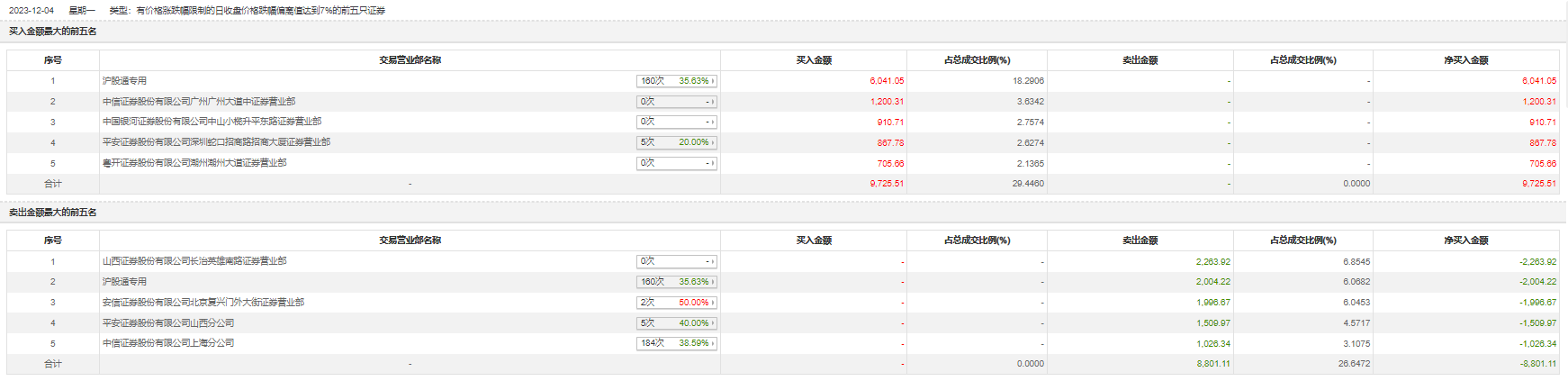Click 平安证券山西分公司 link
The image size is (1568, 381).
click(x=168, y=323)
